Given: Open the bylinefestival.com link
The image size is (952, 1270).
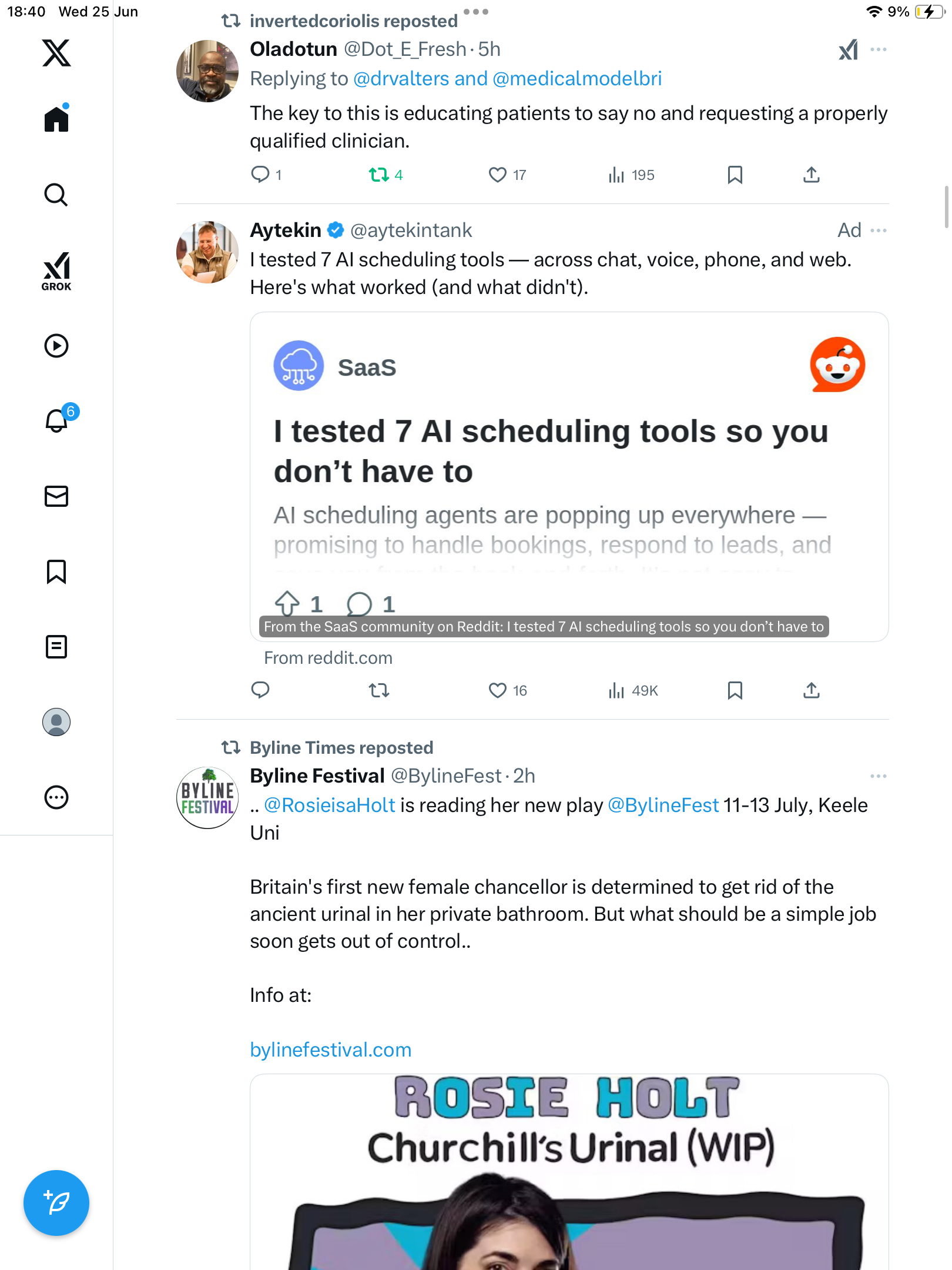Looking at the screenshot, I should click(331, 1050).
